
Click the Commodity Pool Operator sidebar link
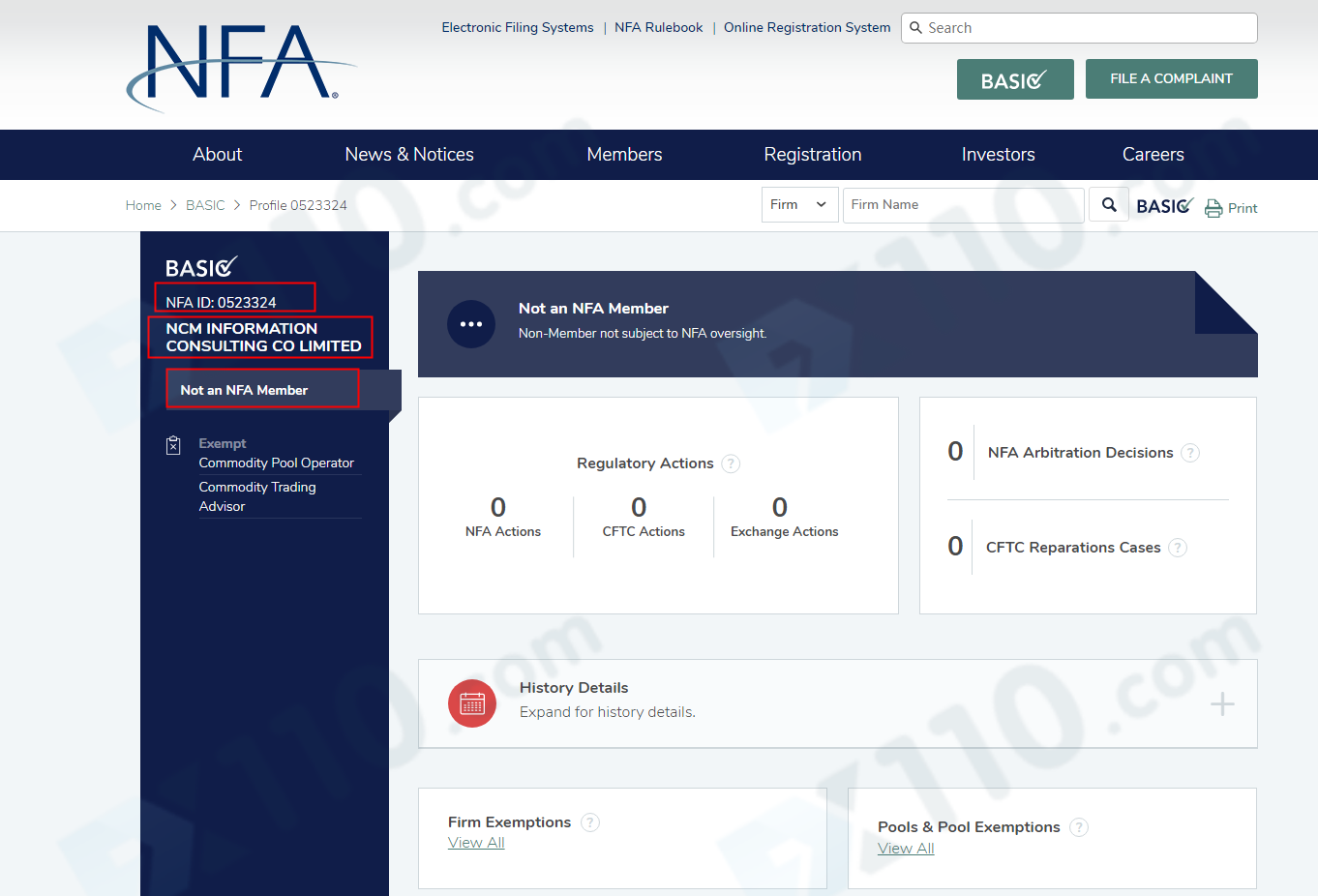(277, 463)
